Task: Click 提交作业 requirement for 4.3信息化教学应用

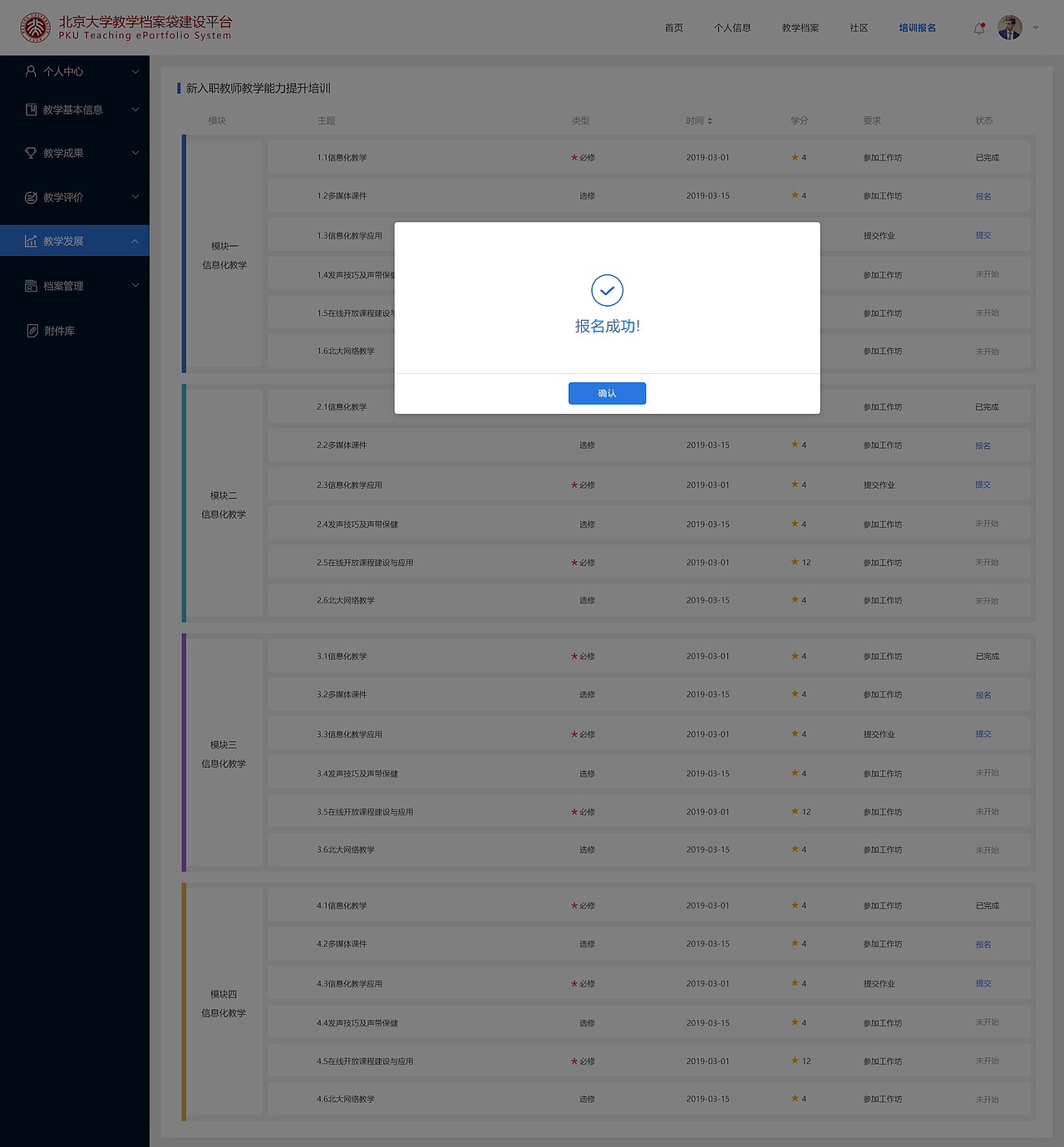Action: pos(879,984)
